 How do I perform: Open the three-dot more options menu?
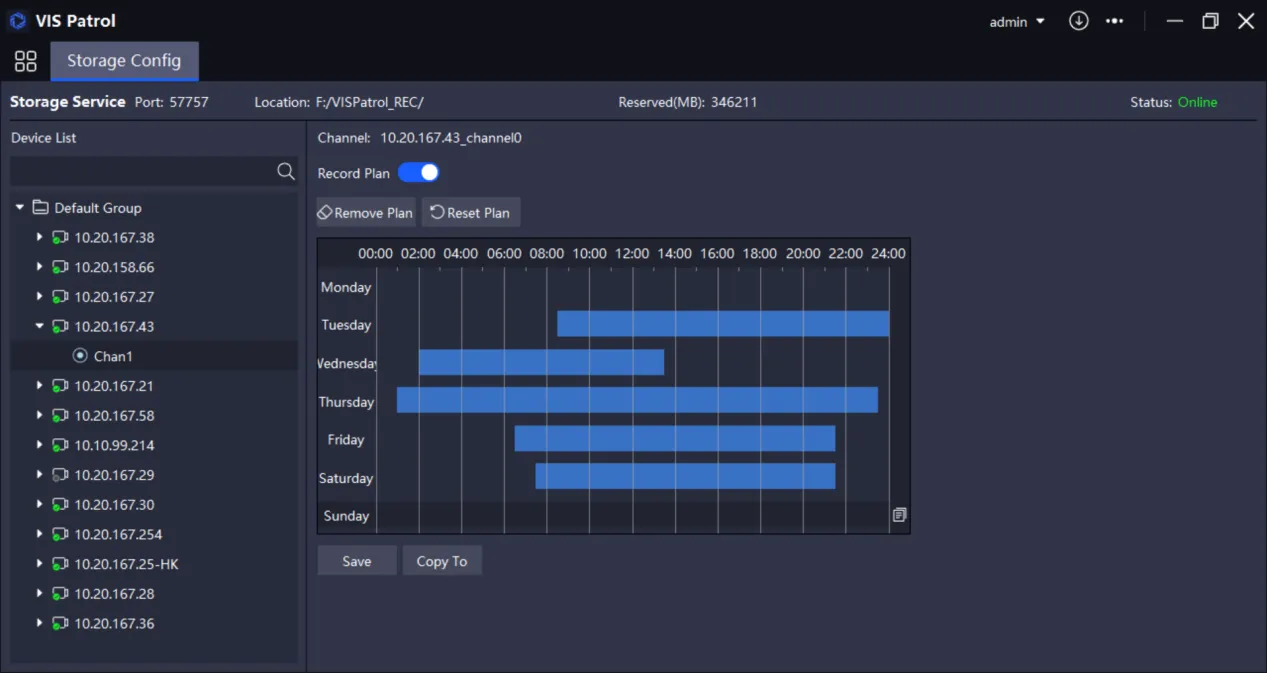[x=1114, y=21]
